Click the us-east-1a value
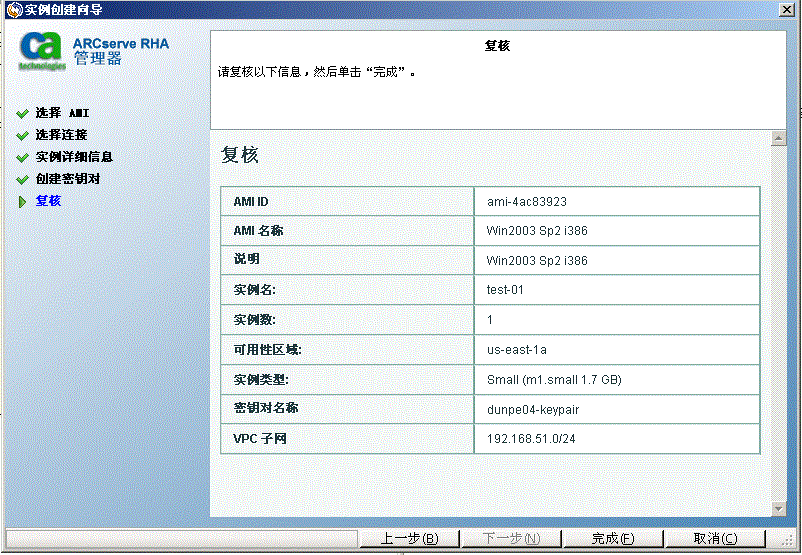This screenshot has height=555, width=802. 517,350
